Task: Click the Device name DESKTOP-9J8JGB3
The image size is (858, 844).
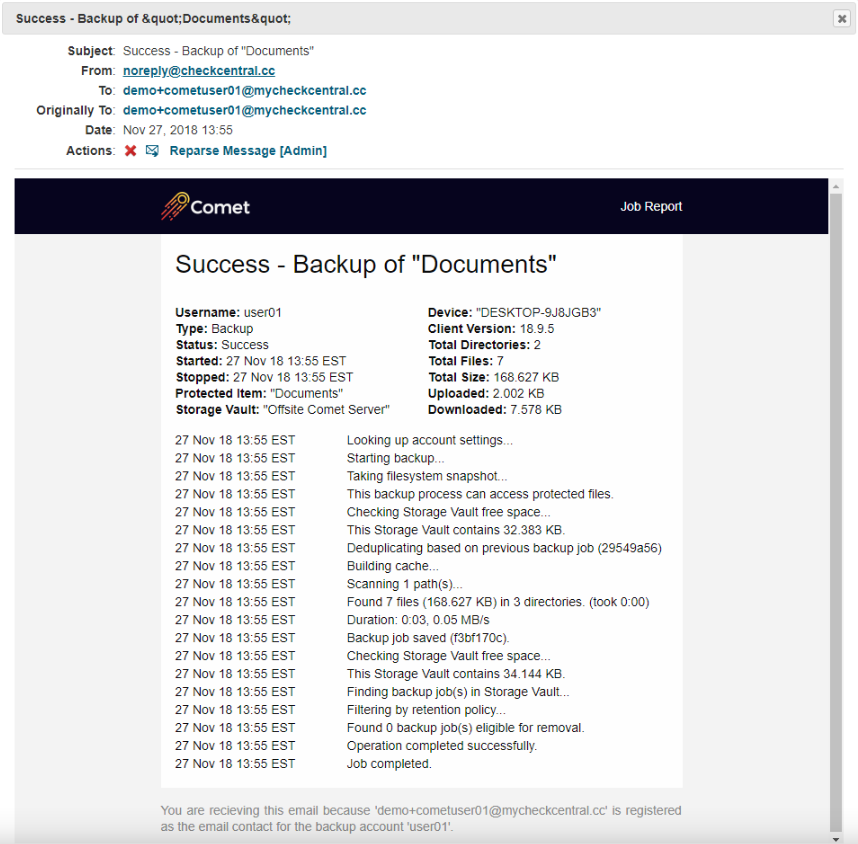Action: (x=538, y=313)
